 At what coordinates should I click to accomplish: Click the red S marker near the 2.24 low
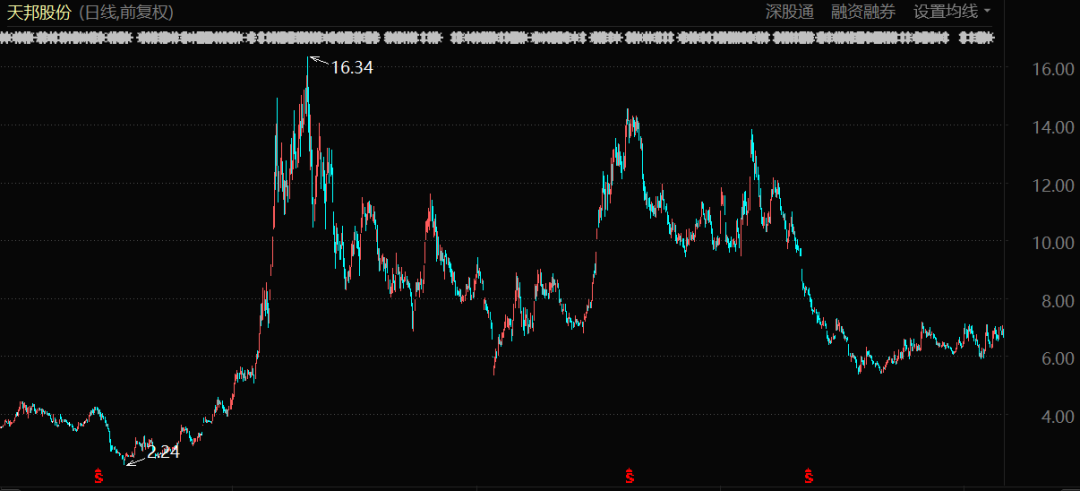coord(99,477)
